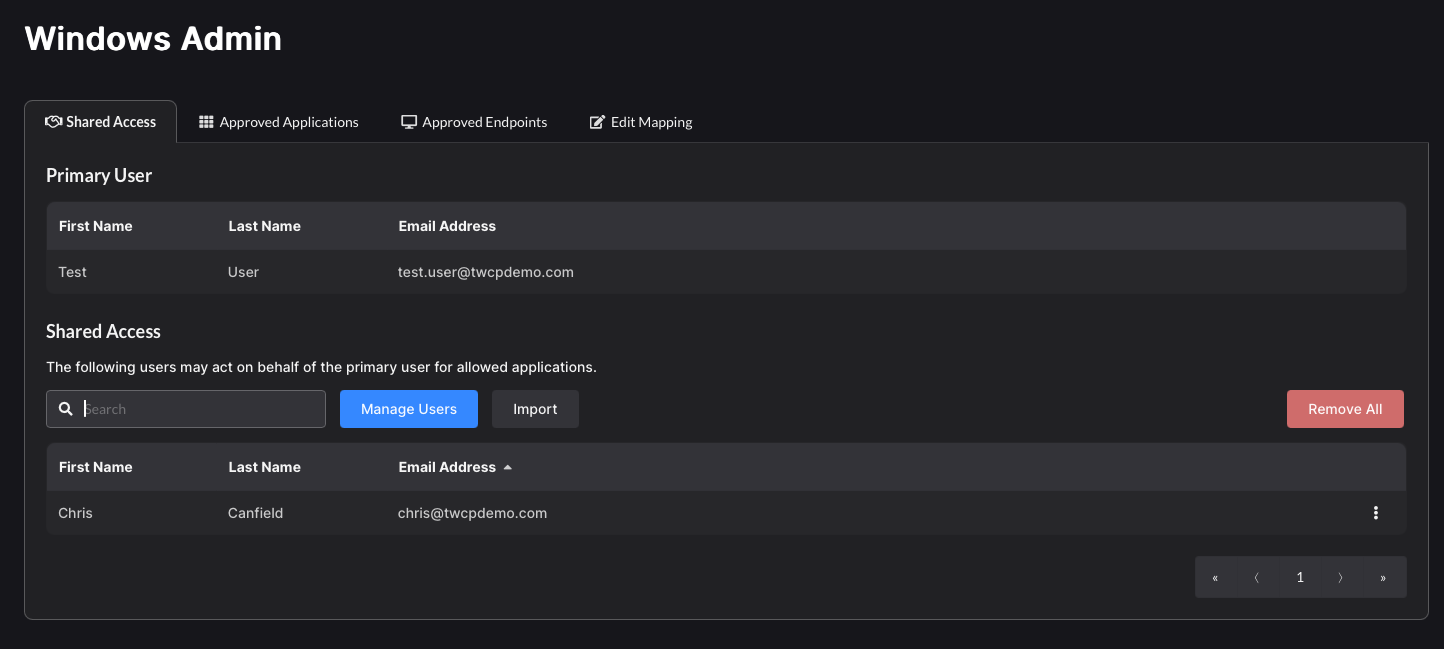Click the Manage Users button
This screenshot has height=649, width=1444.
pyautogui.click(x=409, y=409)
